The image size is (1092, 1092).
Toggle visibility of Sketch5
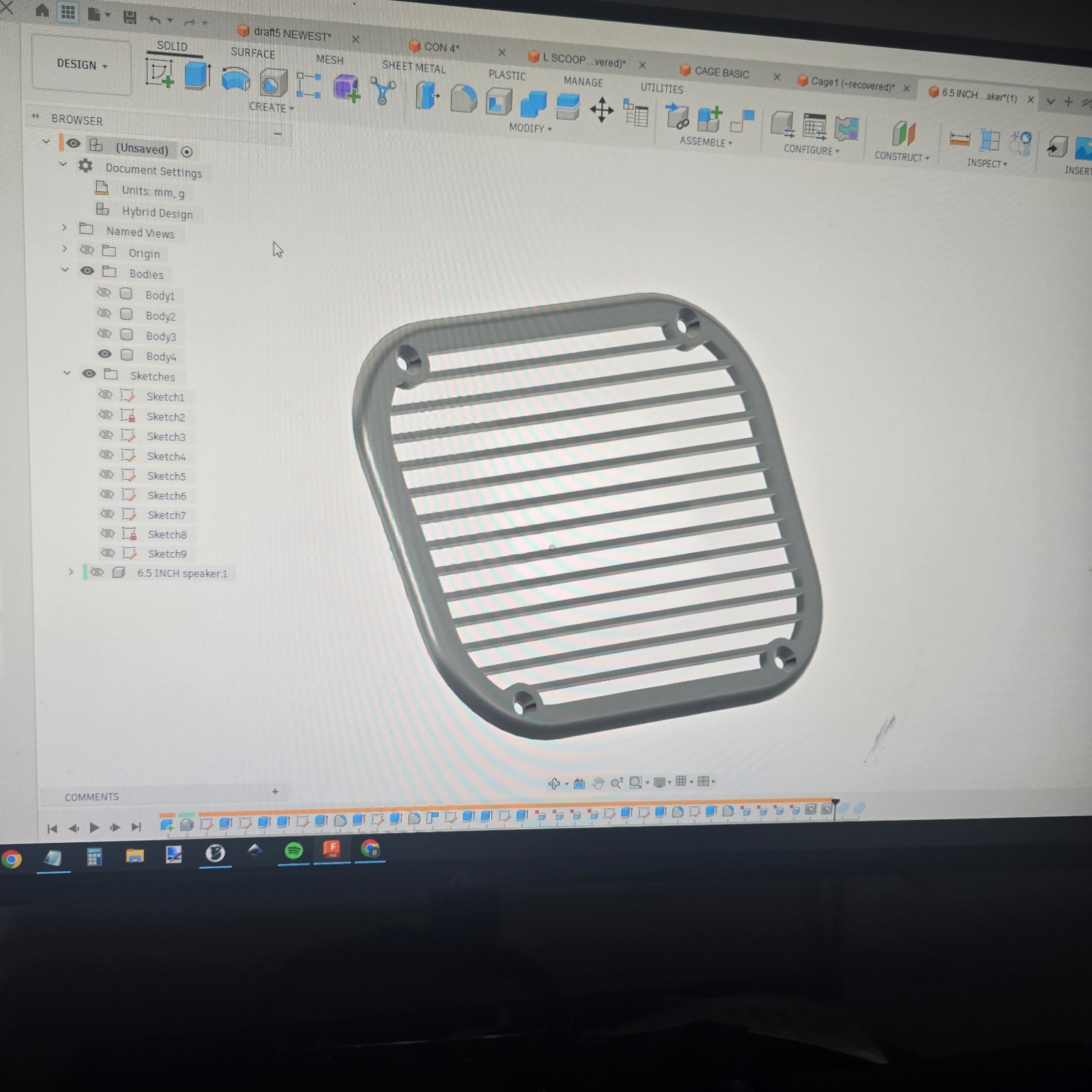(x=106, y=474)
